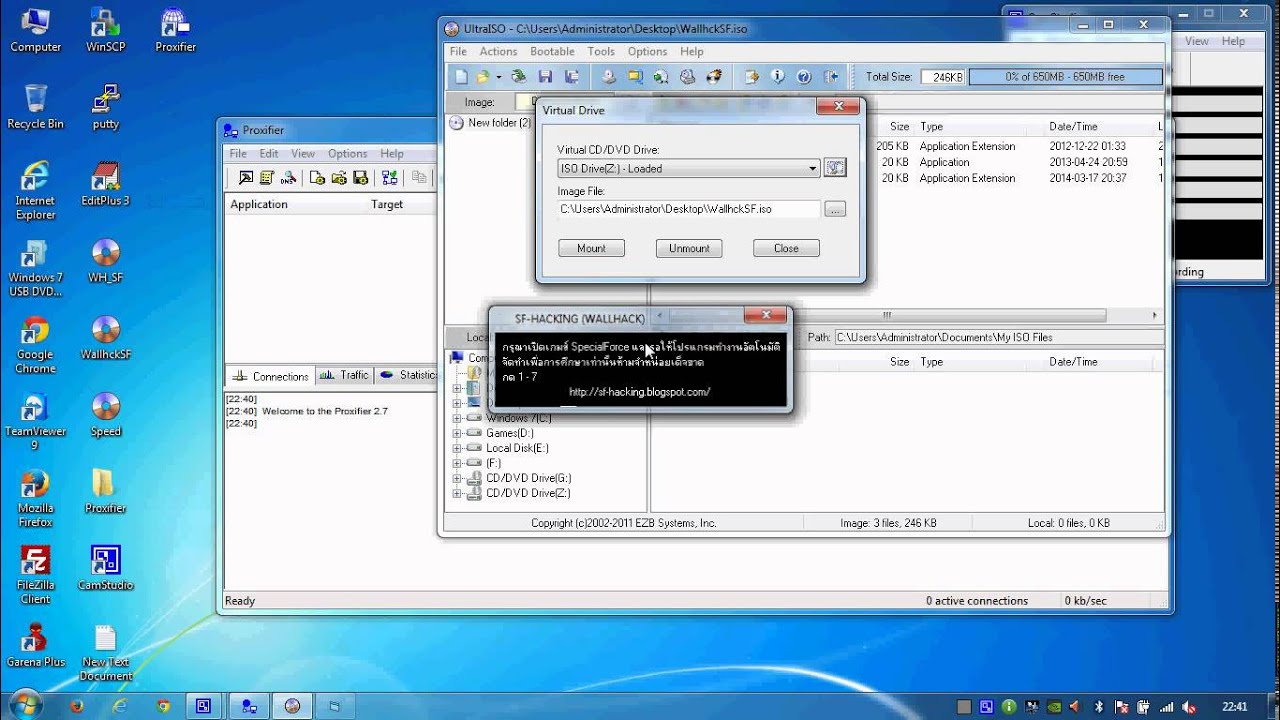Click virtual drive settings icon beside dropdown
Screen dimensions: 1280x720
click(835, 168)
